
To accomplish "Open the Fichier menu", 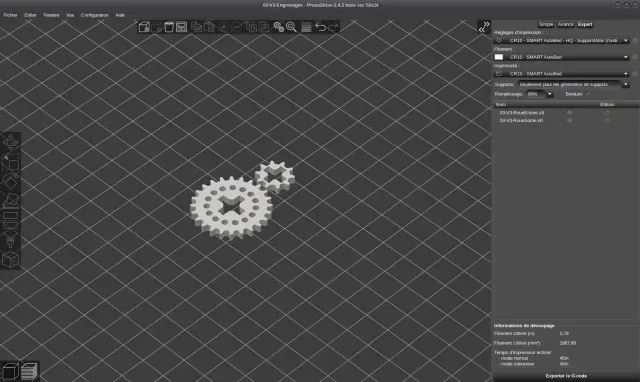I will click(11, 15).
